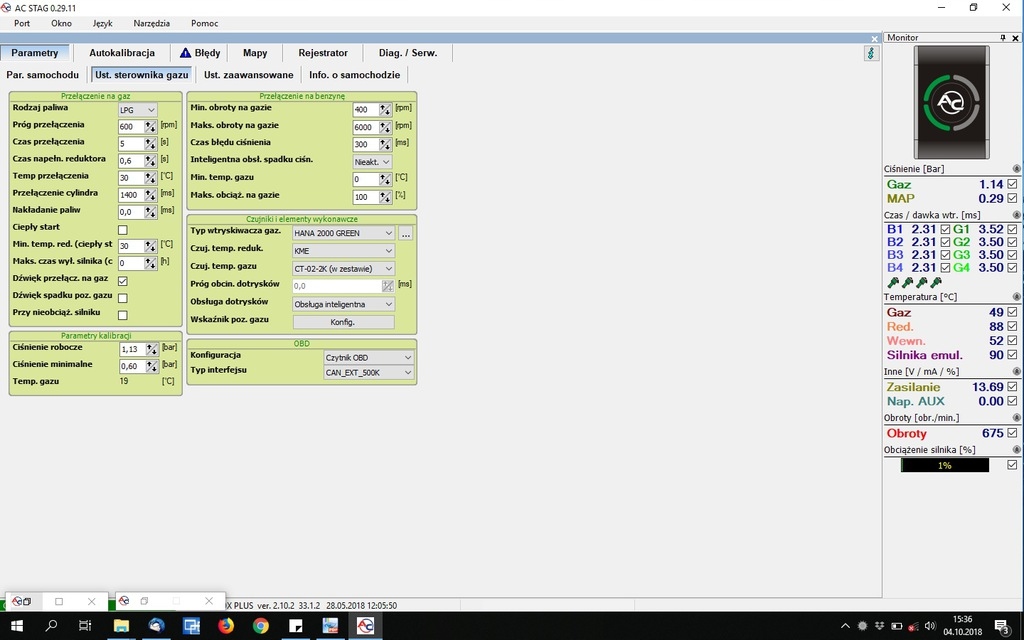The height and width of the screenshot is (640, 1024).
Task: Open Inteligentna obsł. spadku ciśn. dropdown
Action: [x=372, y=161]
